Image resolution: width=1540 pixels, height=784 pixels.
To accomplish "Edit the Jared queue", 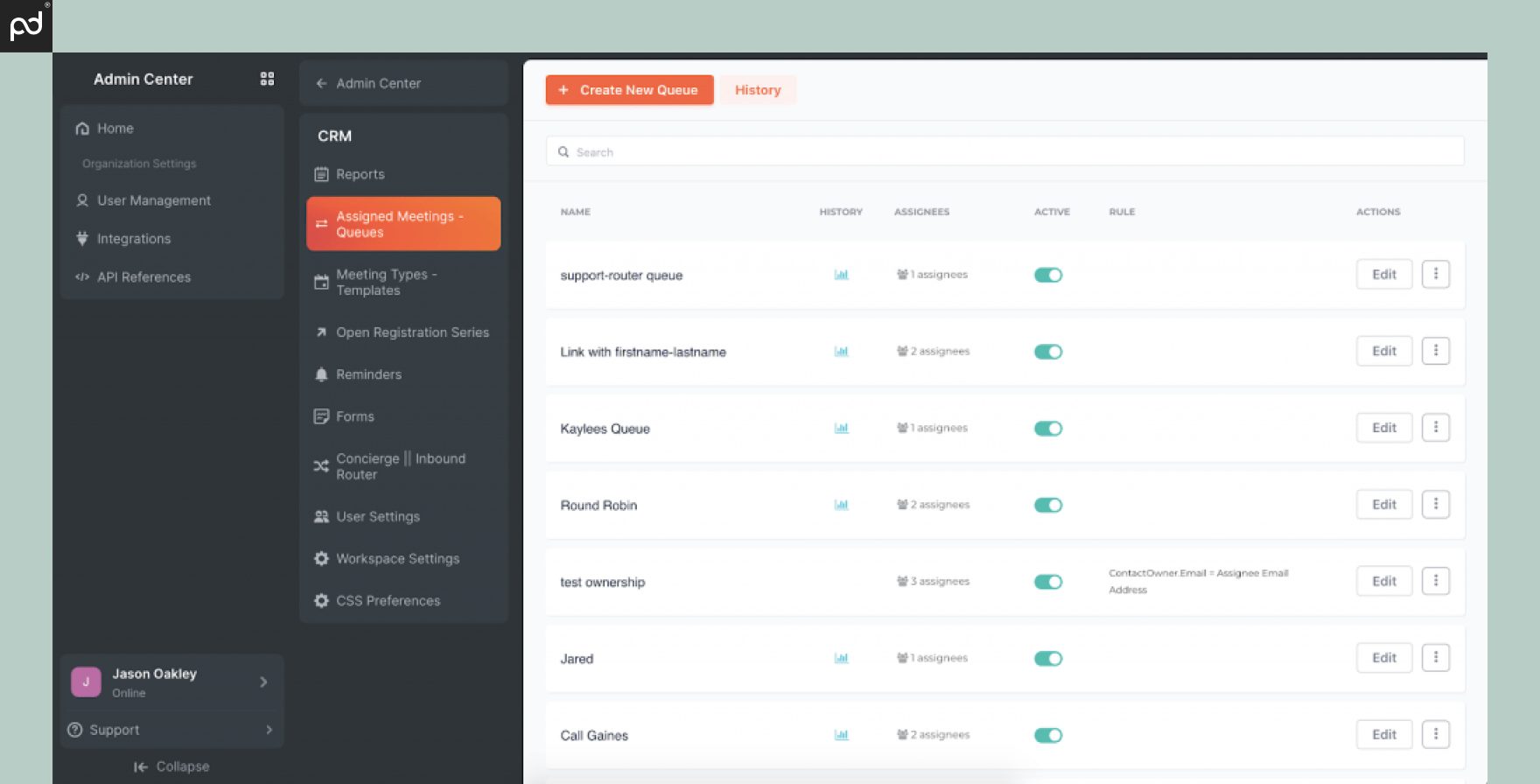I will 1383,658.
